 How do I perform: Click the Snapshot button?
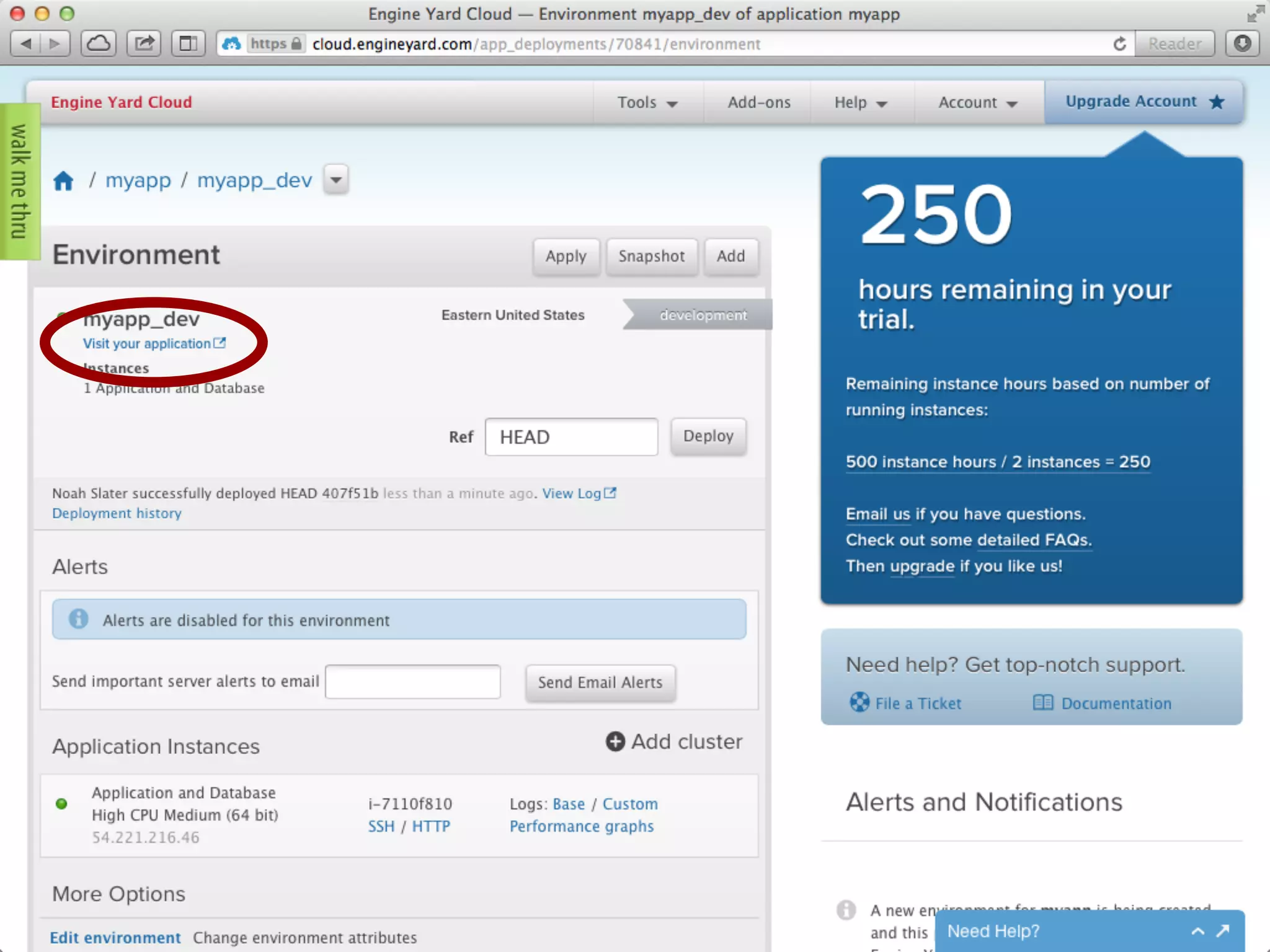[x=651, y=256]
